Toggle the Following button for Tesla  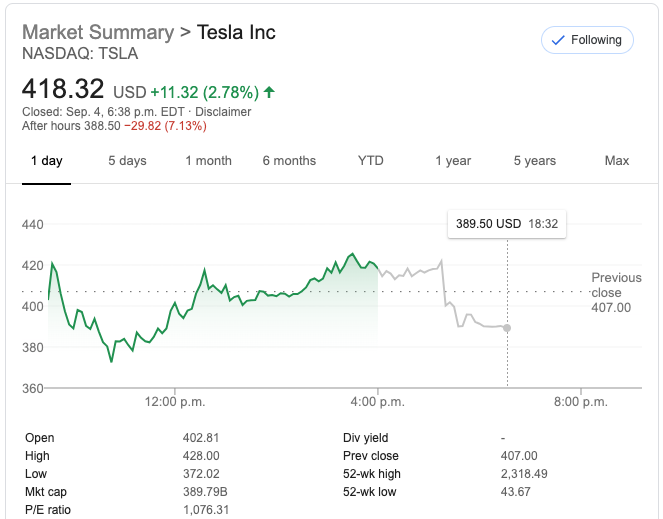tap(587, 40)
